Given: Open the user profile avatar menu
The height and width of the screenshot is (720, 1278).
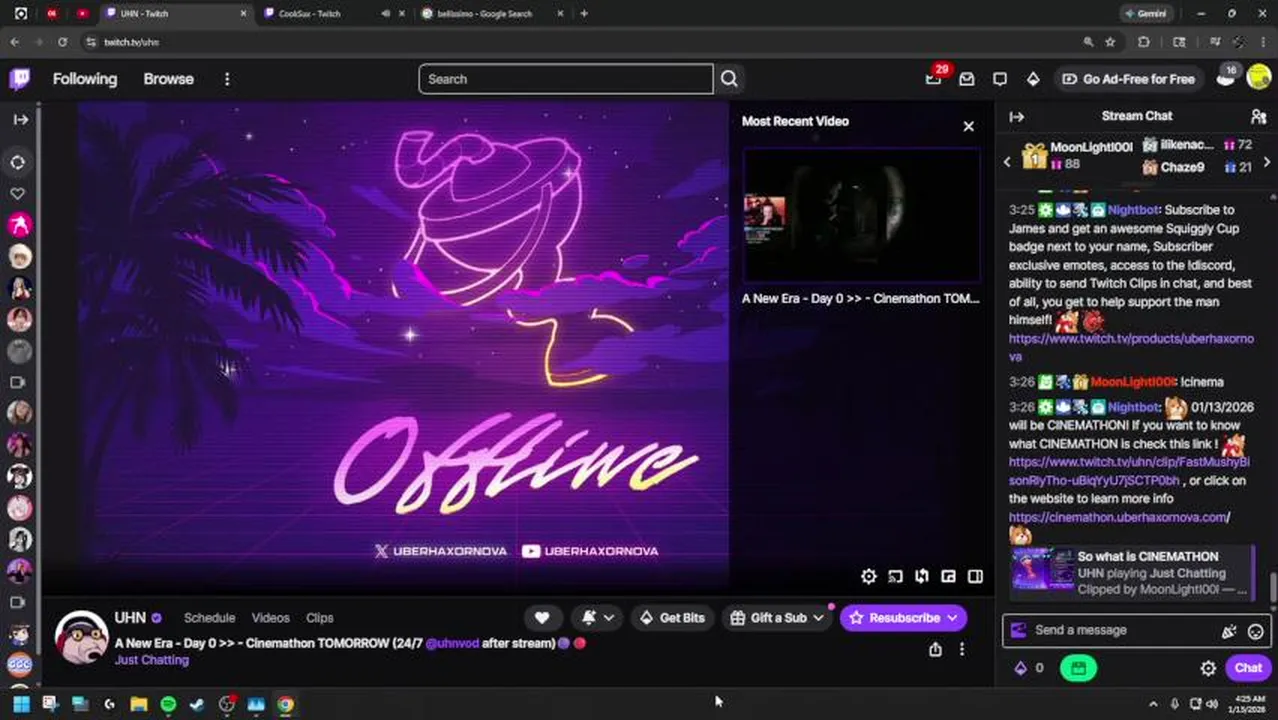Looking at the screenshot, I should click(x=1258, y=79).
